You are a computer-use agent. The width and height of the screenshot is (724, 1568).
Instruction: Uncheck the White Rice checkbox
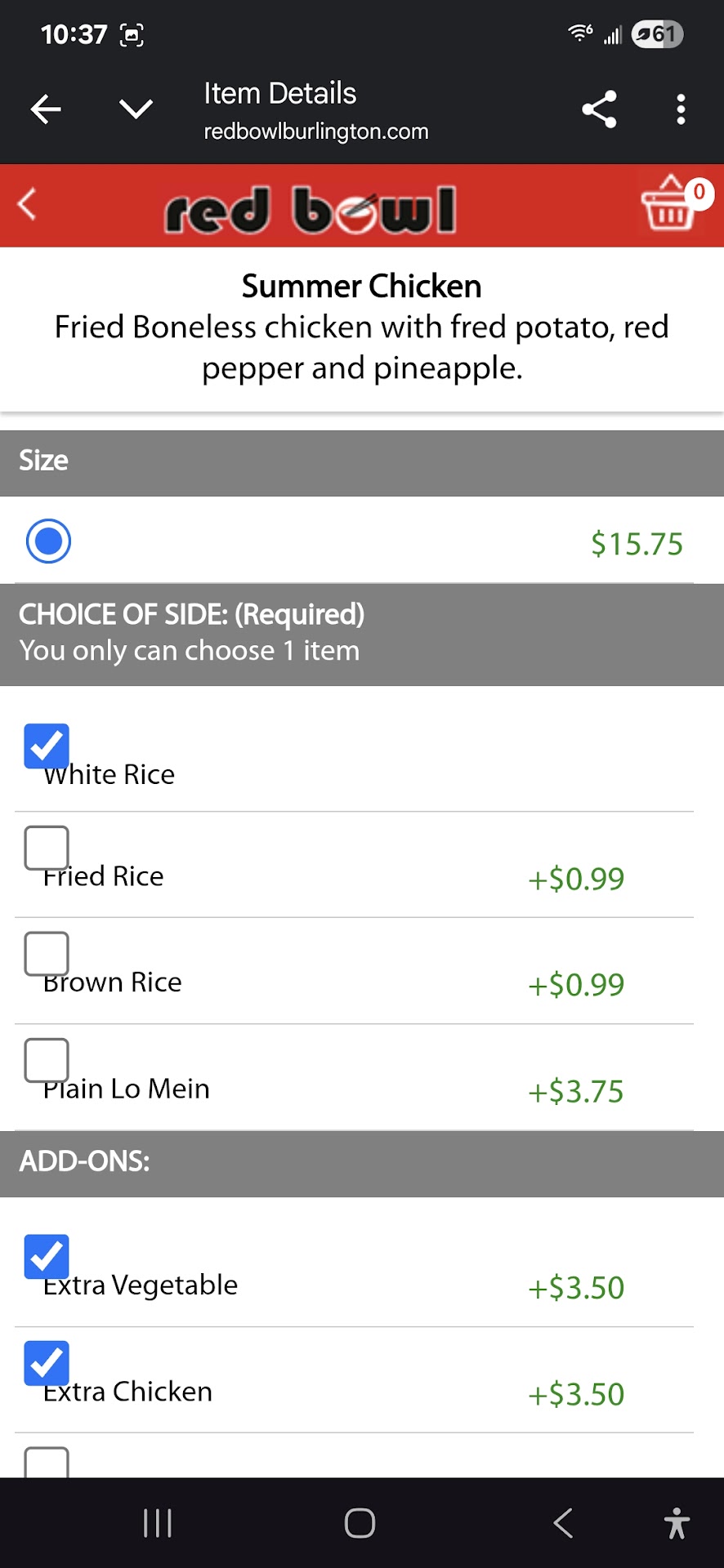[47, 746]
